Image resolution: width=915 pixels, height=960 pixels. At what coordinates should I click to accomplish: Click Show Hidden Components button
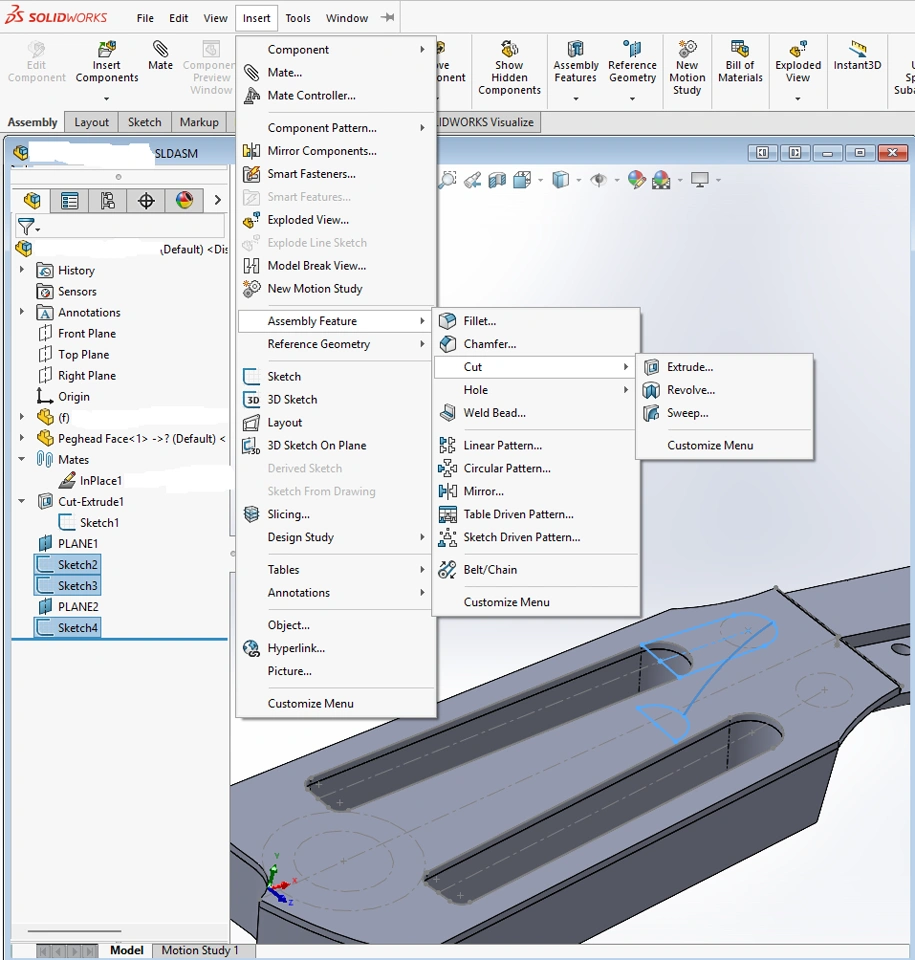pos(509,67)
